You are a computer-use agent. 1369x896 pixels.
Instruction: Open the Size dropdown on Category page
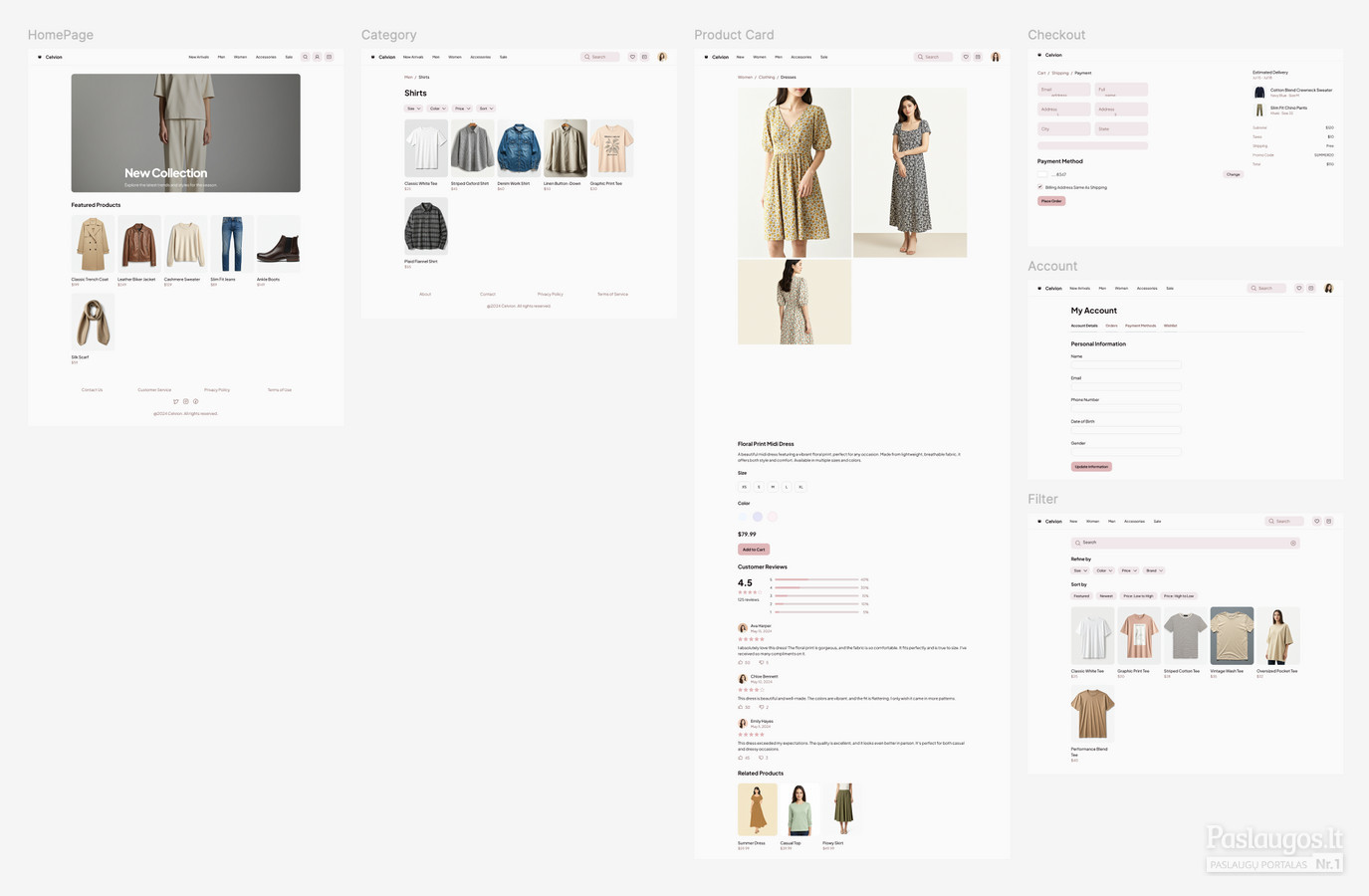[x=413, y=109]
